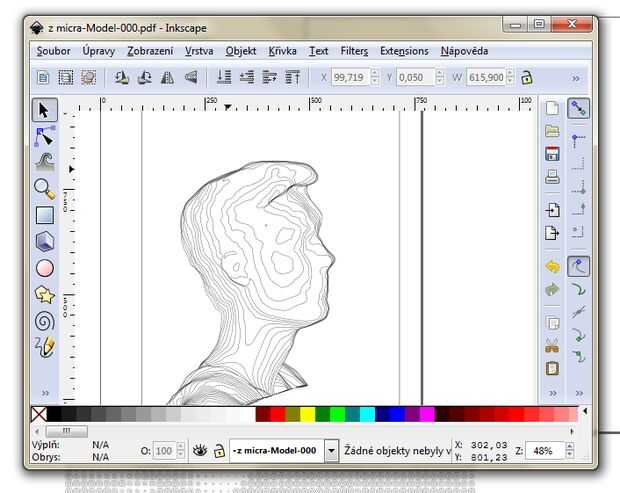Flip selection vertically
620x493 pixels.
(x=191, y=77)
